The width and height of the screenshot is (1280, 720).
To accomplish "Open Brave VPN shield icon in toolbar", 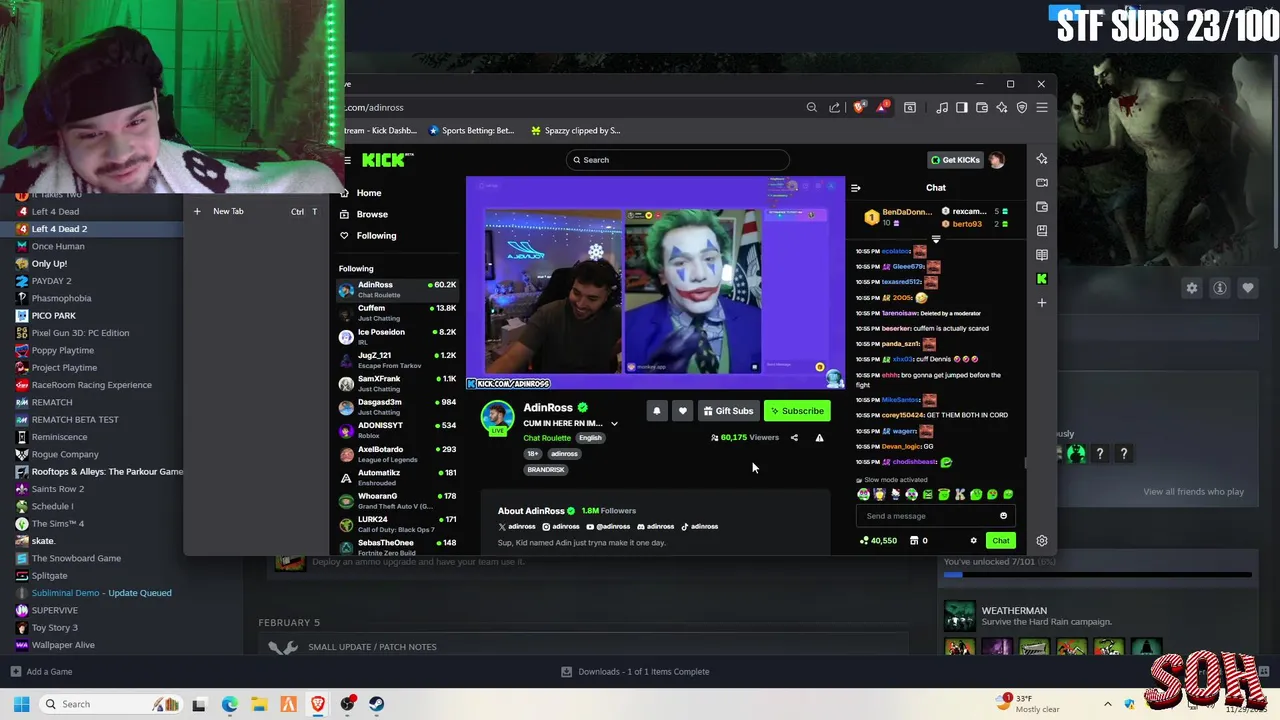I will tap(1021, 107).
